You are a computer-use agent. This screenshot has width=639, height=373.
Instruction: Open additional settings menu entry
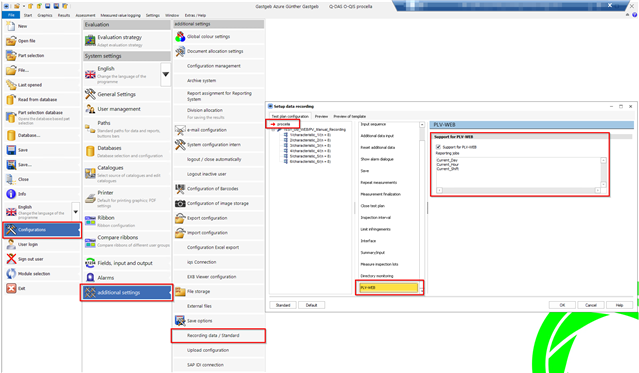click(127, 293)
